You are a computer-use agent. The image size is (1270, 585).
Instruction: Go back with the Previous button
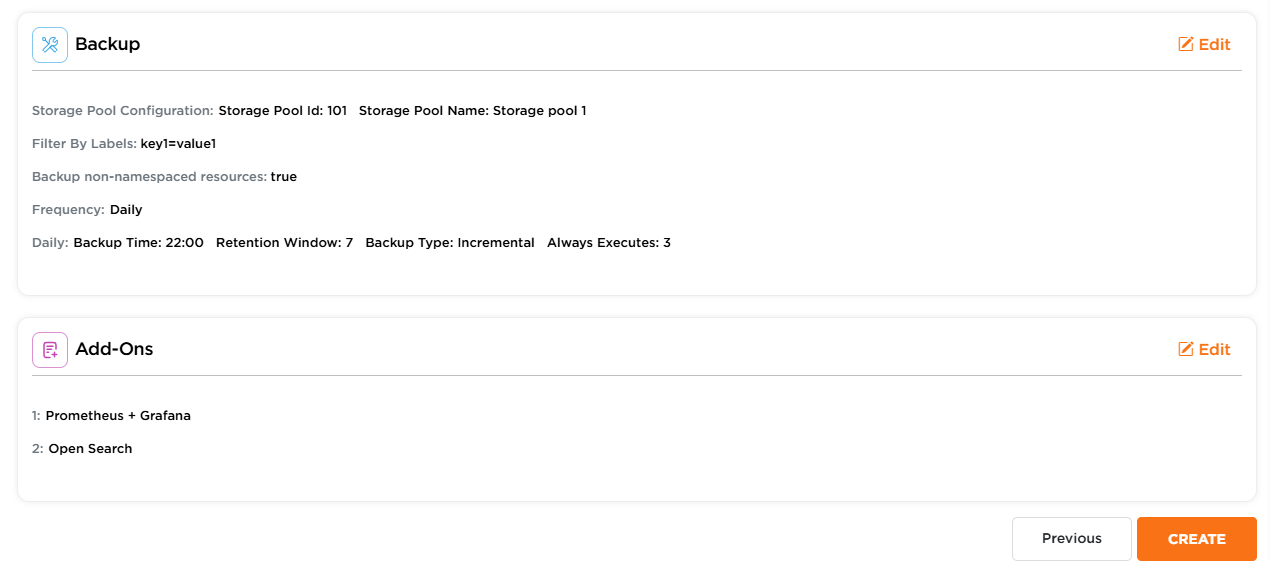(x=1072, y=539)
